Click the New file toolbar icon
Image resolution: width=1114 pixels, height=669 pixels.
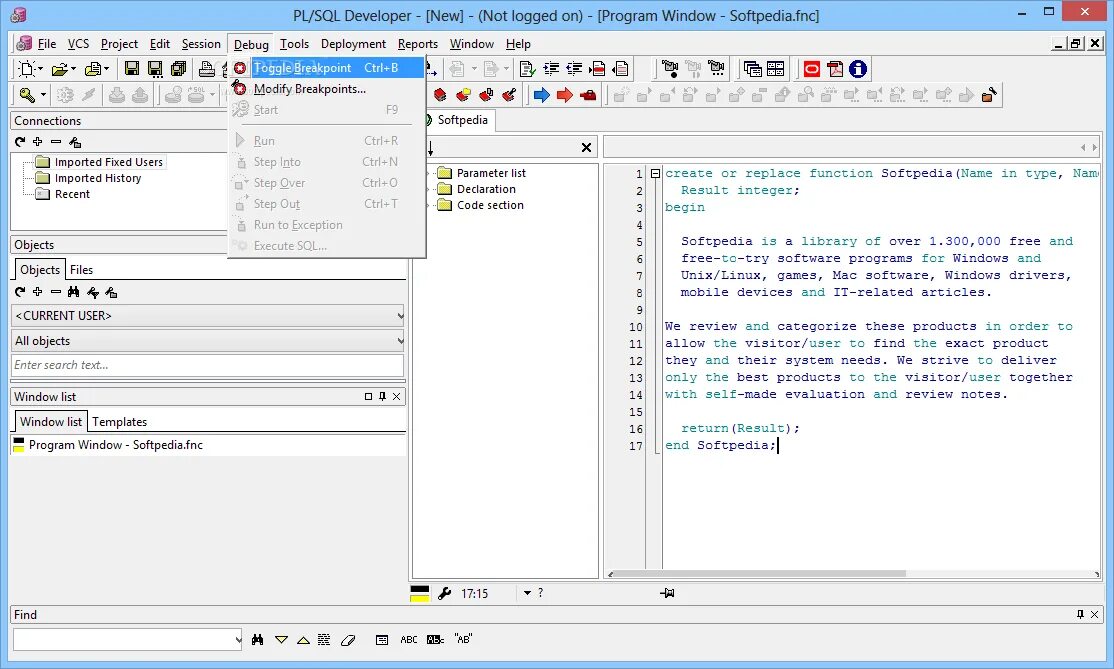(27, 68)
